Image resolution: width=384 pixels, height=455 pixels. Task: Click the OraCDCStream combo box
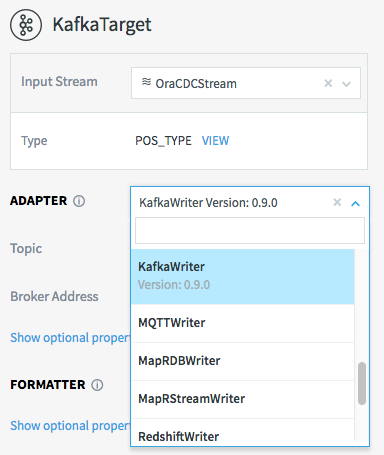246,83
